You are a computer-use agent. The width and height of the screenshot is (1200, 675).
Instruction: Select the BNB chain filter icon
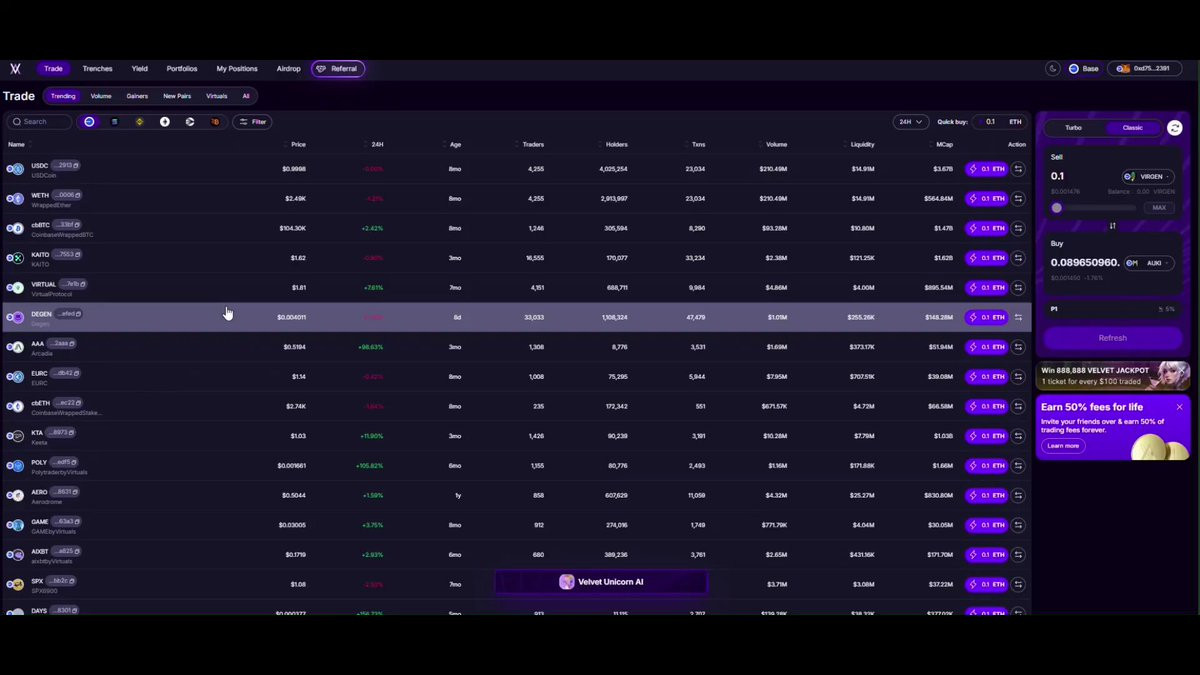[139, 122]
